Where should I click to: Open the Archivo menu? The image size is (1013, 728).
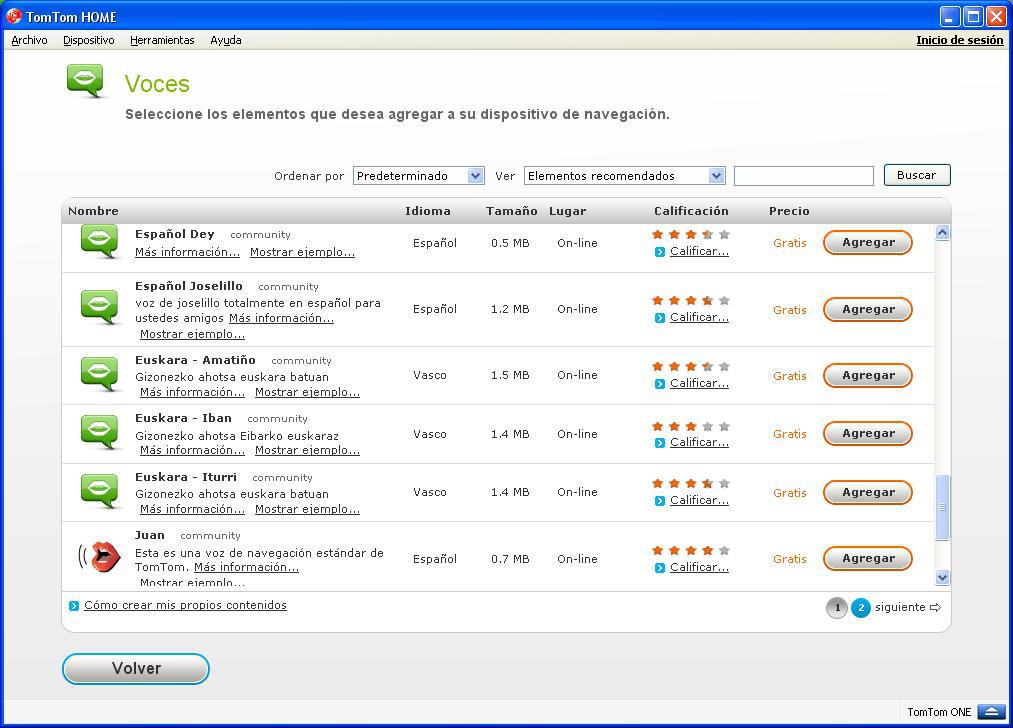point(29,40)
